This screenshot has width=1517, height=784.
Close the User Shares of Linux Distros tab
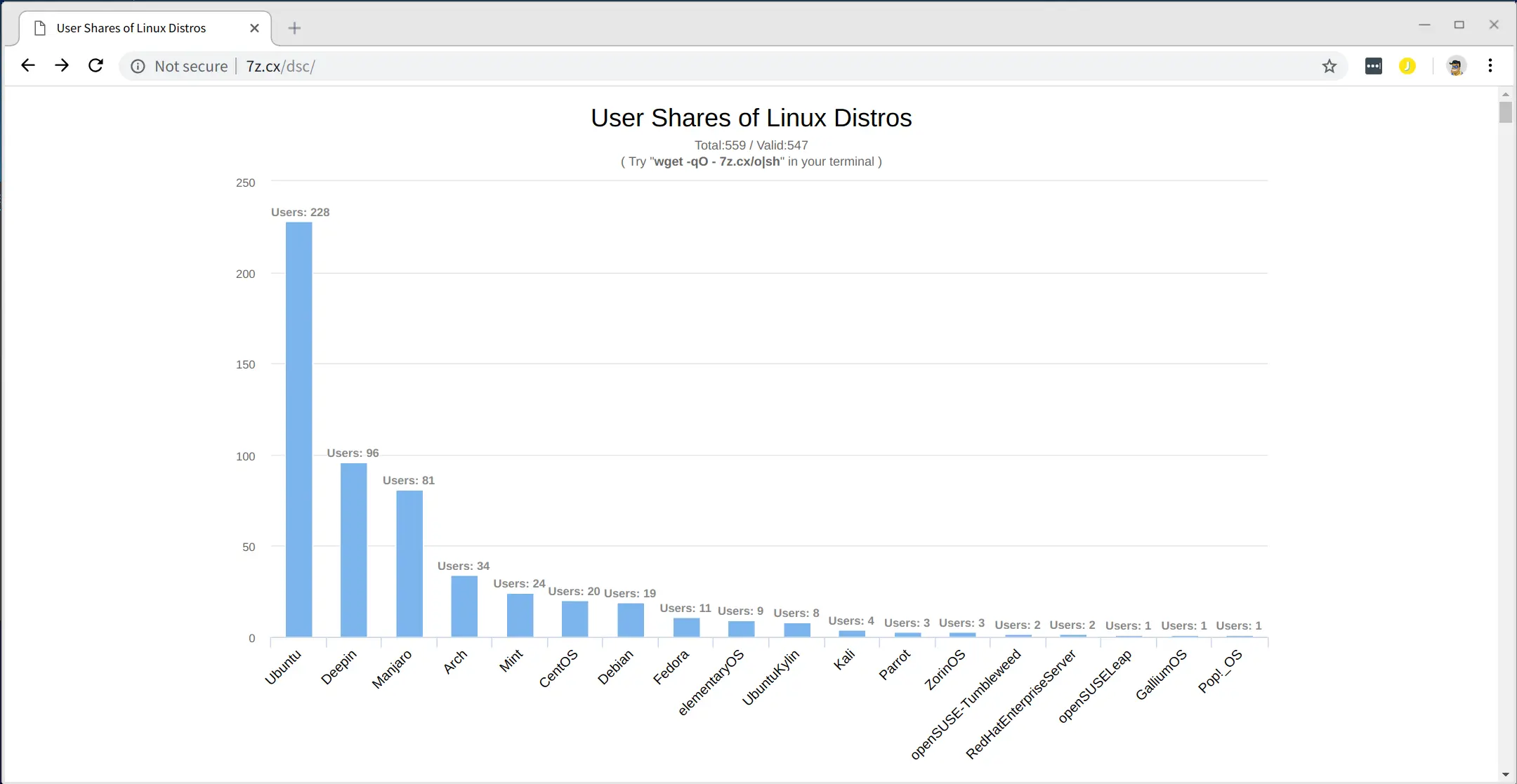254,28
